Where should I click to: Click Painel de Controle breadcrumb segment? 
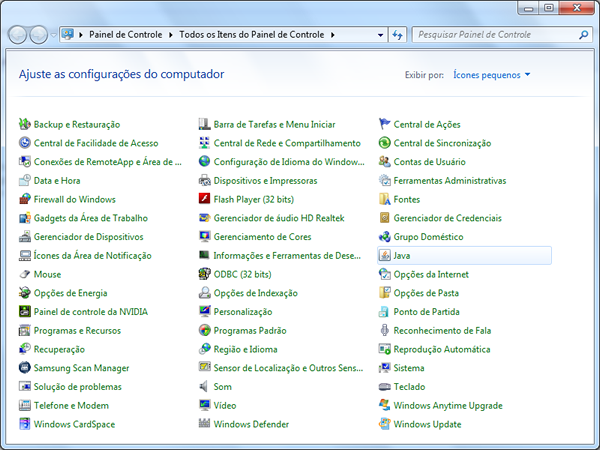(x=126, y=35)
